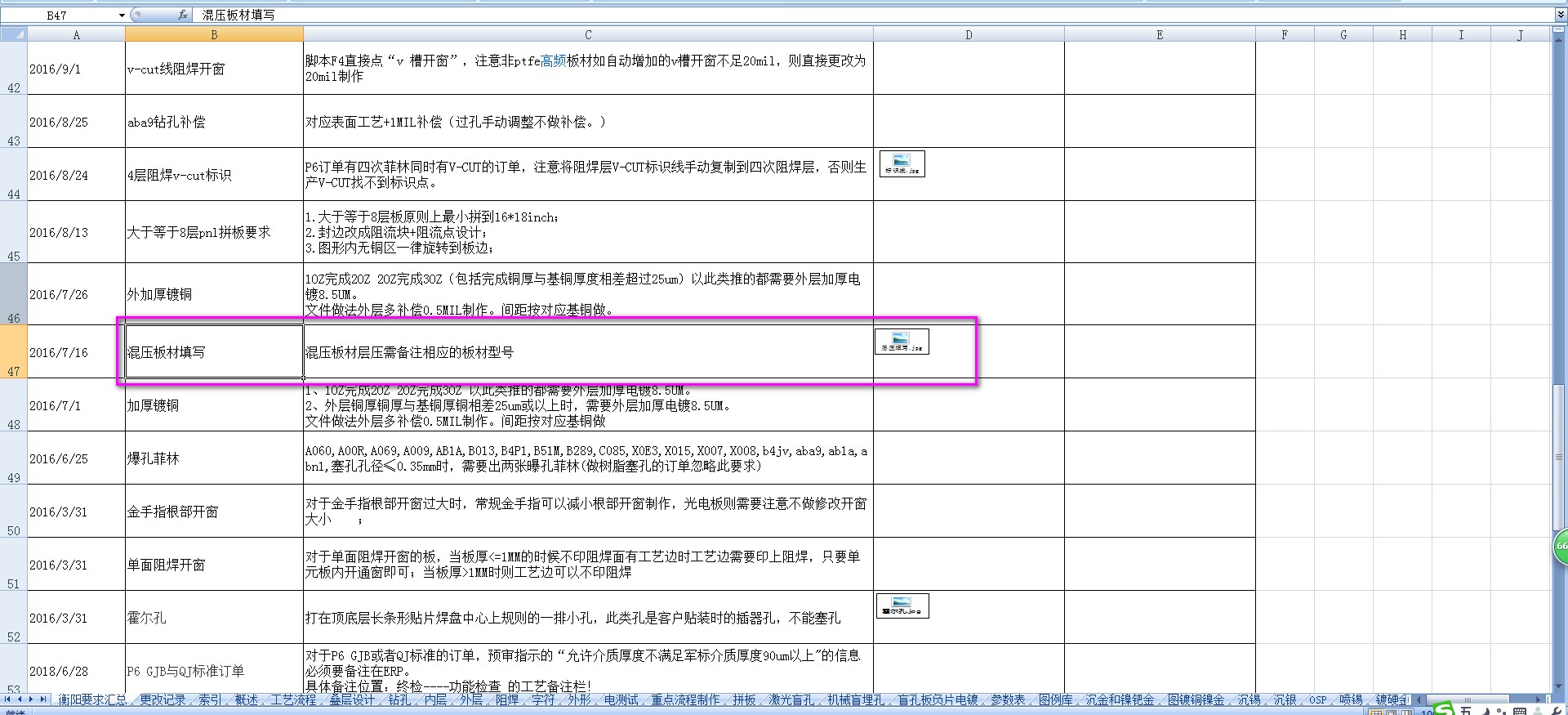The image size is (1568, 715).
Task: Select cell with text aba9钻孔补偿
Action: 214,122
